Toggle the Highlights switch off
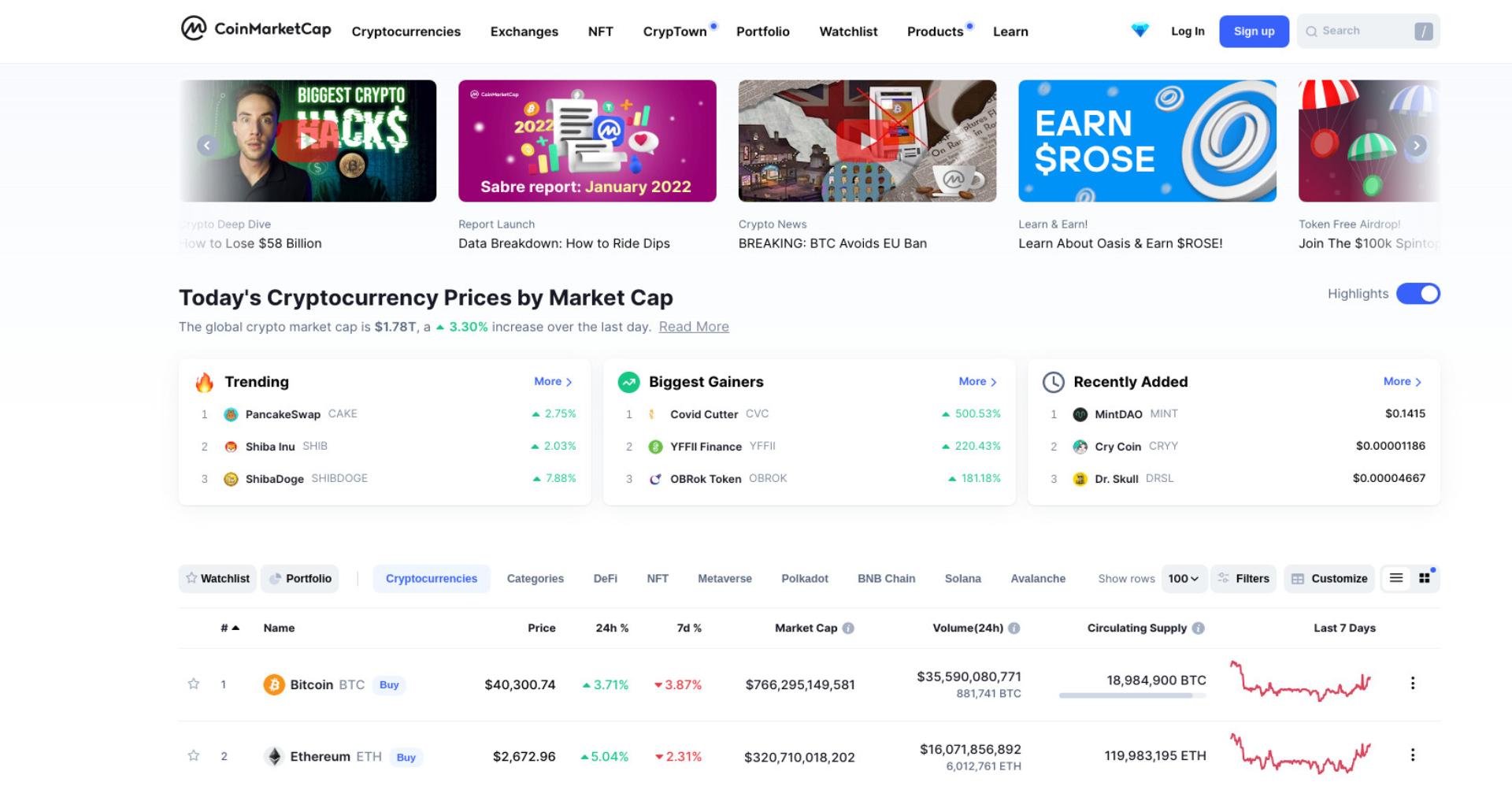This screenshot has height=786, width=1512. 1417,294
